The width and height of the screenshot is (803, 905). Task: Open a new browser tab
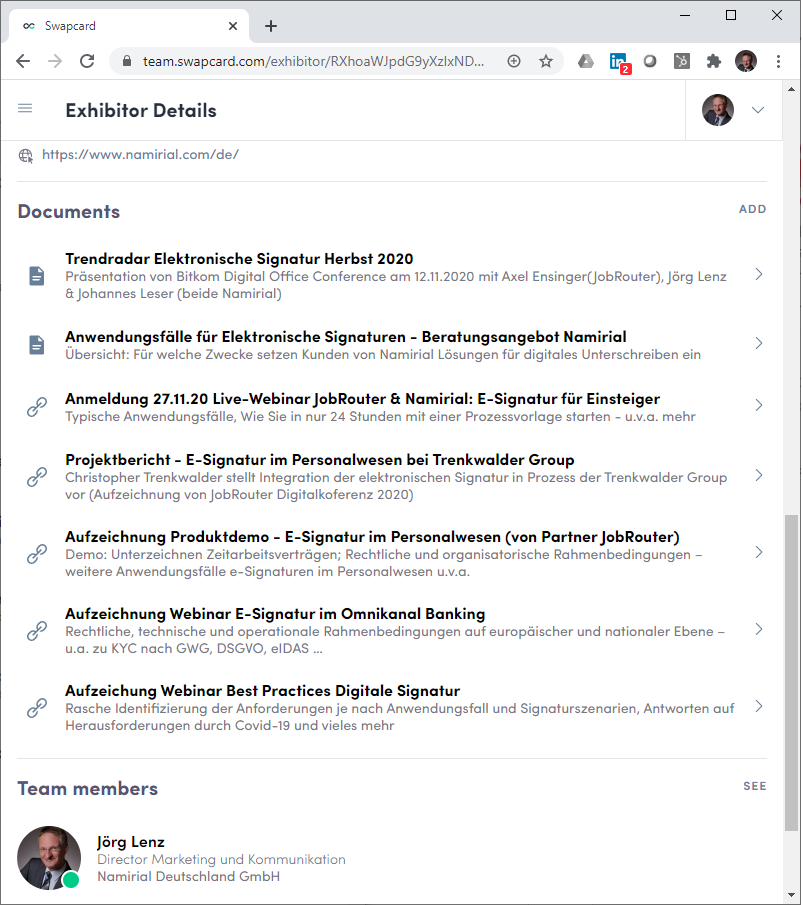pyautogui.click(x=271, y=26)
